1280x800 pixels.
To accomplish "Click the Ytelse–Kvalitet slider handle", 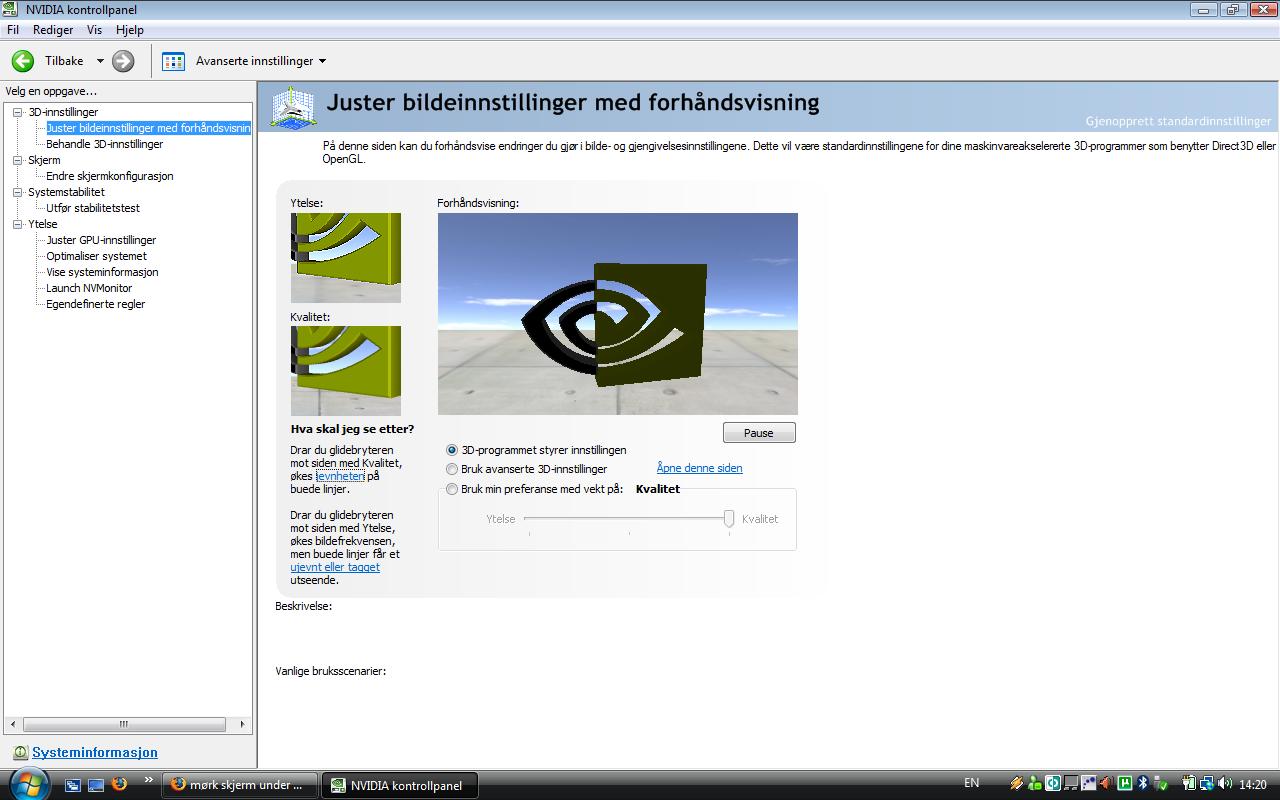I will 729,518.
